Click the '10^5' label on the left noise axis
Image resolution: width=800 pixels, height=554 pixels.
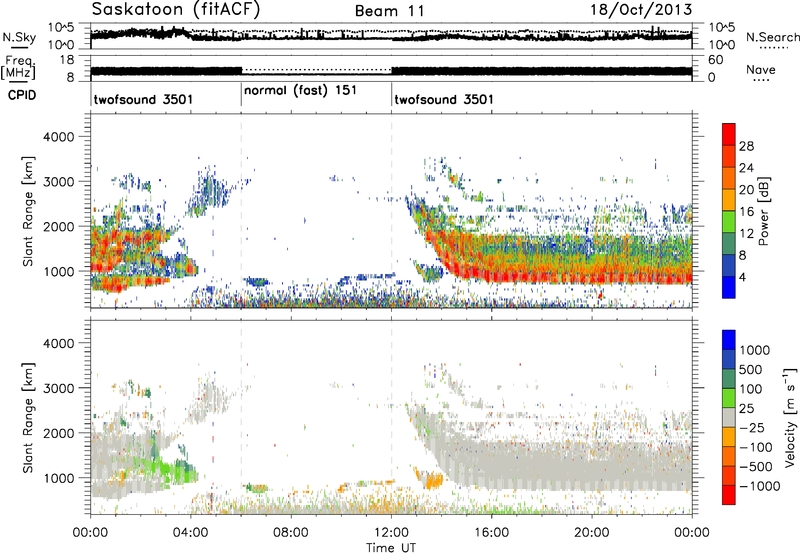[x=61, y=27]
